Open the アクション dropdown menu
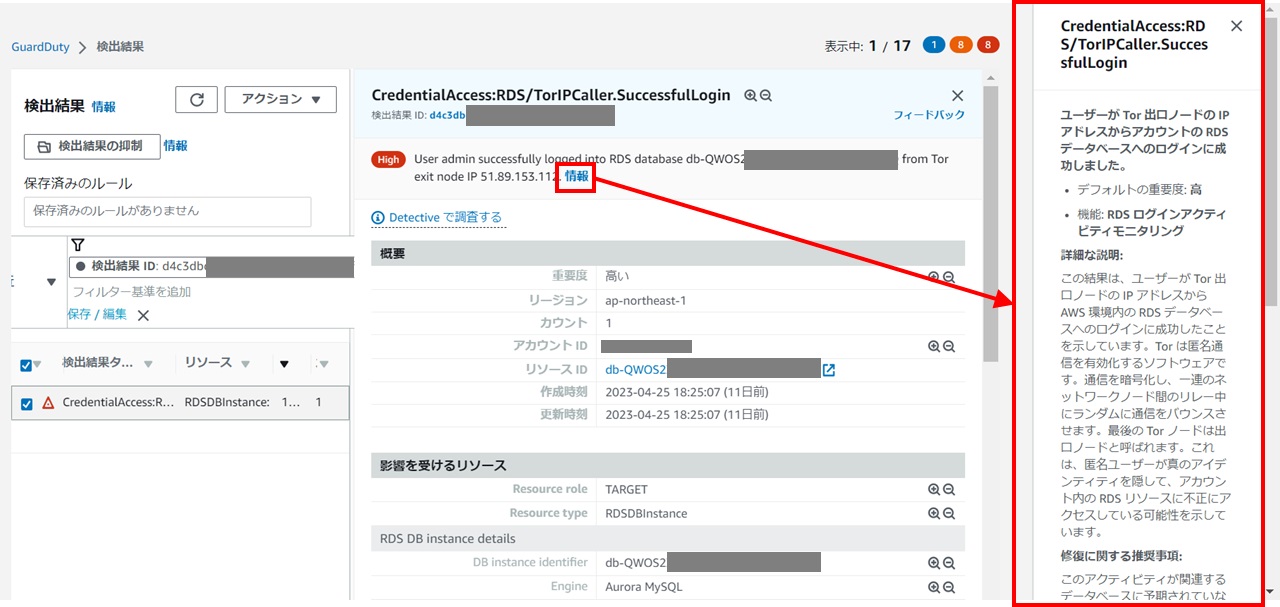 click(280, 99)
